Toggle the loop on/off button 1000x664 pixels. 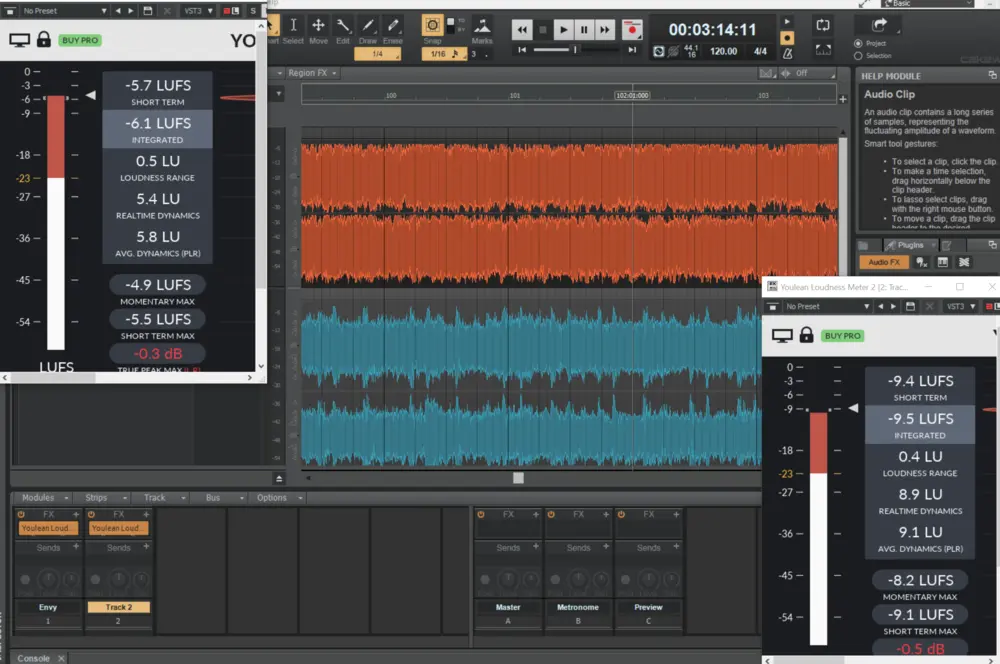coord(823,25)
